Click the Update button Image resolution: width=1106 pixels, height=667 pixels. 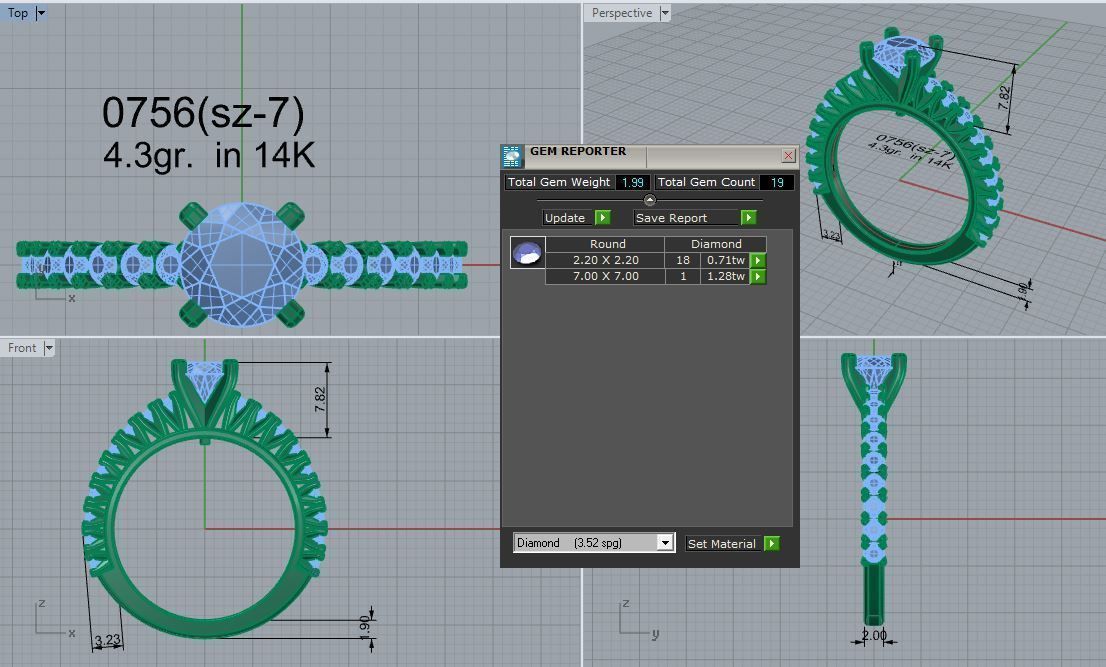pos(565,218)
